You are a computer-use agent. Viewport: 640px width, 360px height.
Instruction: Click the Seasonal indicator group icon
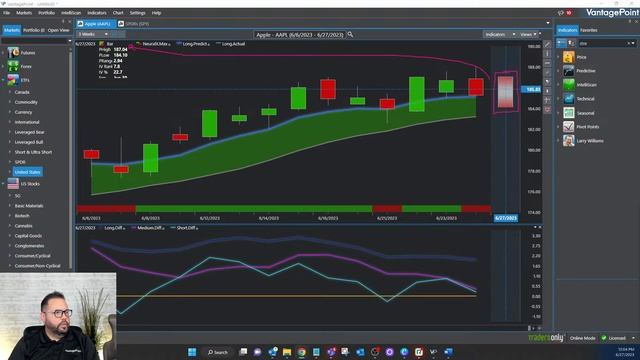pyautogui.click(x=569, y=113)
